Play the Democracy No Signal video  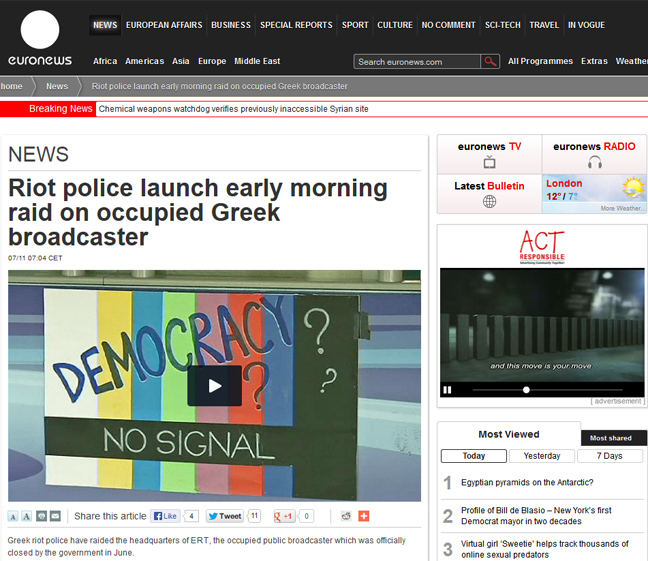click(214, 386)
